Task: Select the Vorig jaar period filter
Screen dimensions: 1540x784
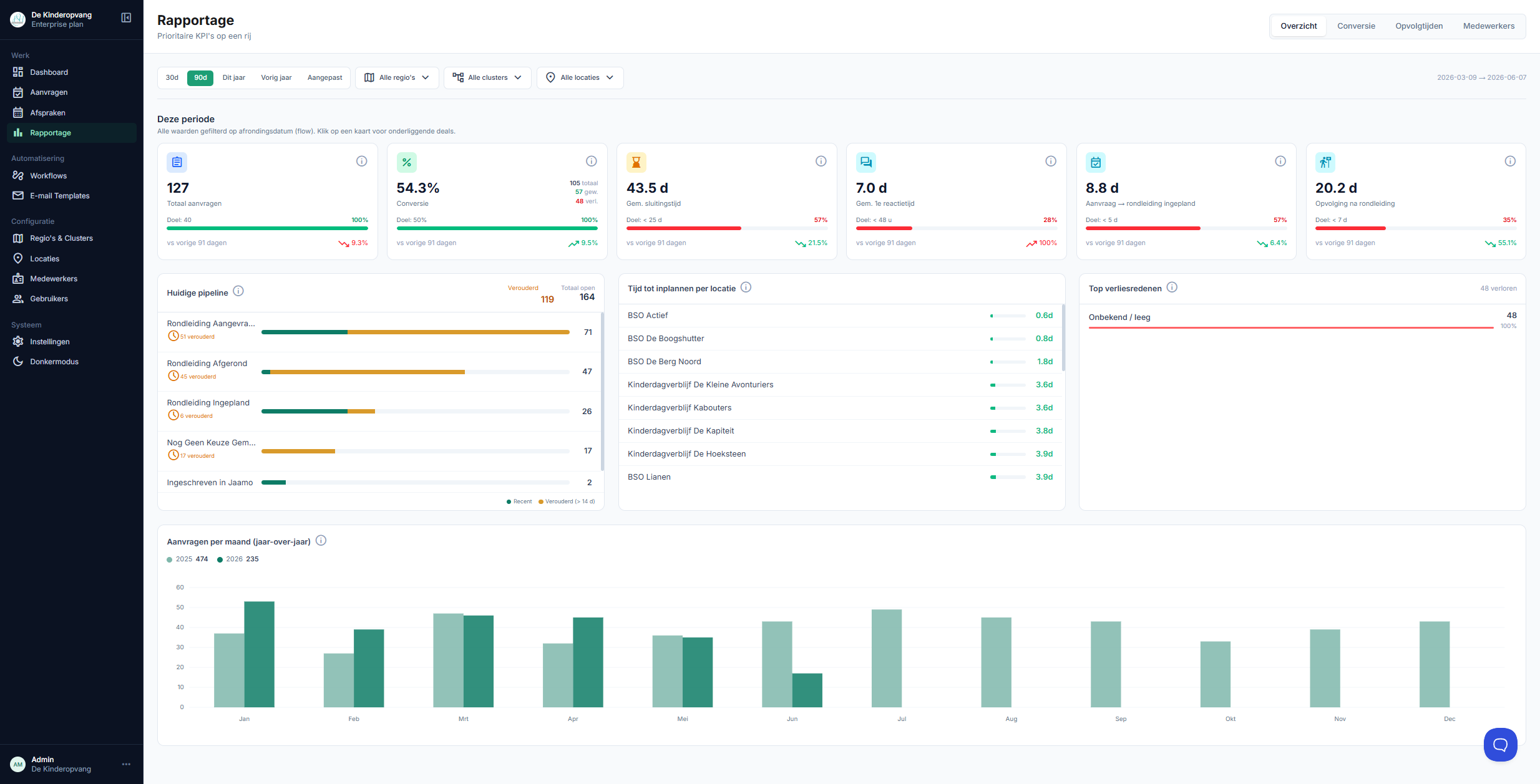Action: point(276,78)
